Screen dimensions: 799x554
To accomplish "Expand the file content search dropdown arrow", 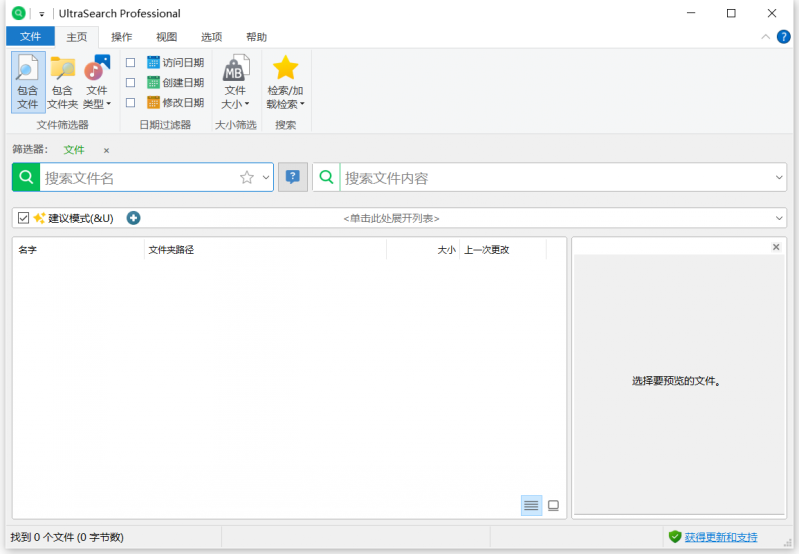I will 779,177.
